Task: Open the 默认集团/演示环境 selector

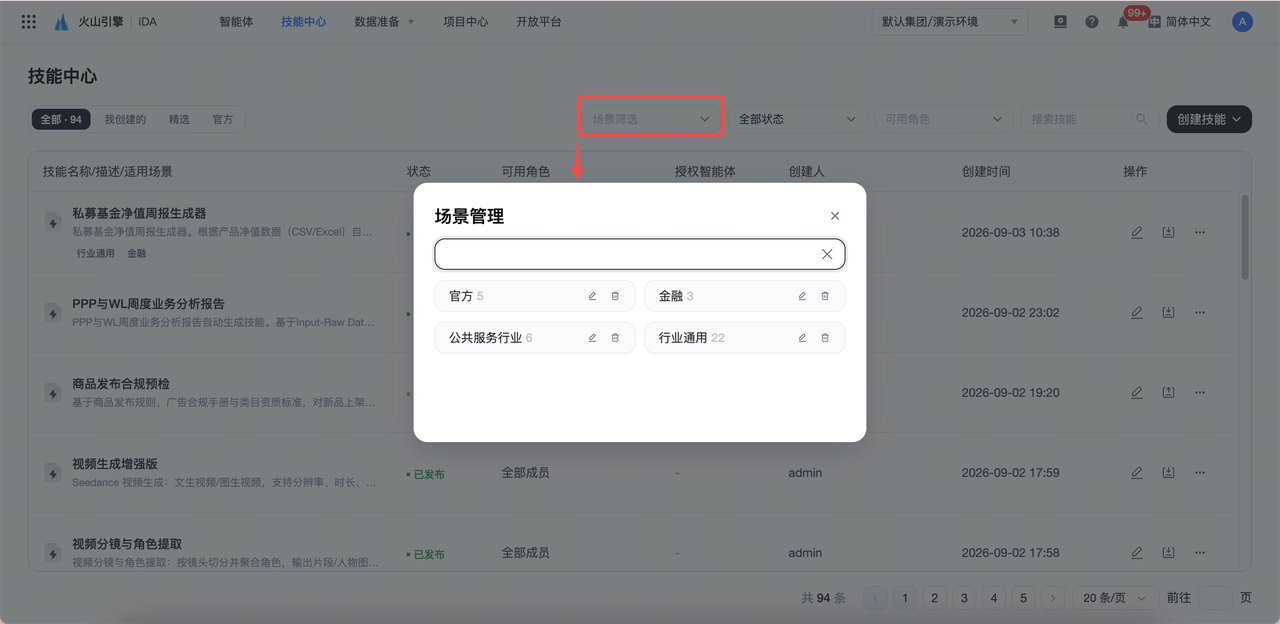Action: point(949,21)
